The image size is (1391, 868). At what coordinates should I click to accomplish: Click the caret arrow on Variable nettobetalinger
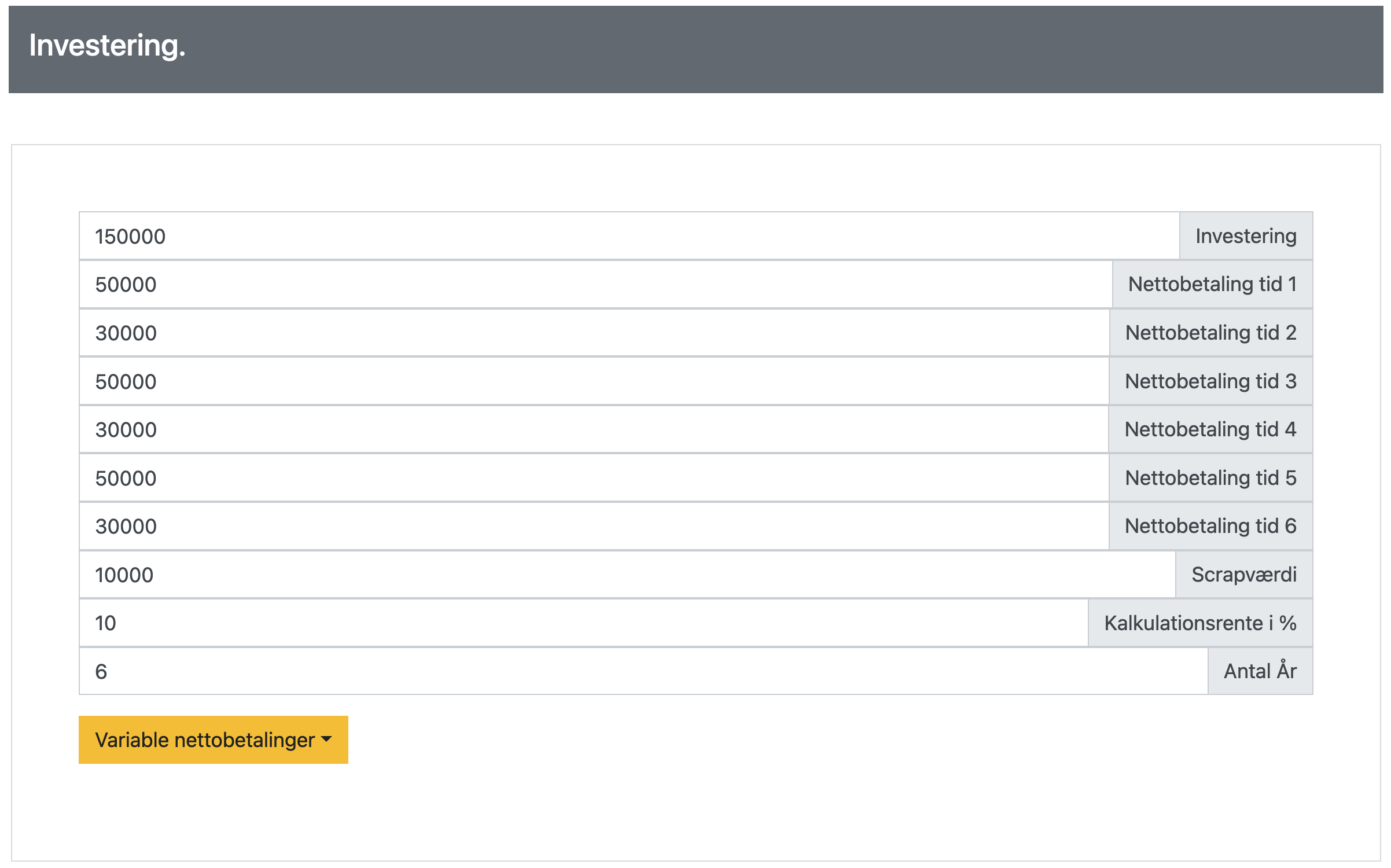tap(327, 740)
